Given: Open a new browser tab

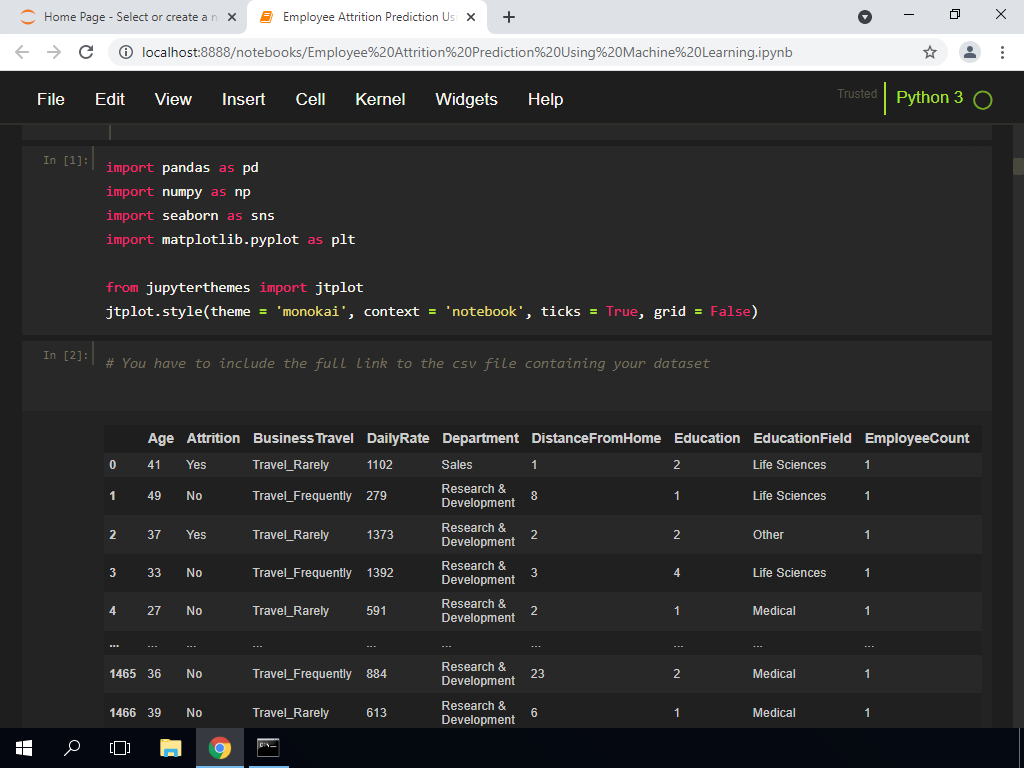Looking at the screenshot, I should (509, 17).
